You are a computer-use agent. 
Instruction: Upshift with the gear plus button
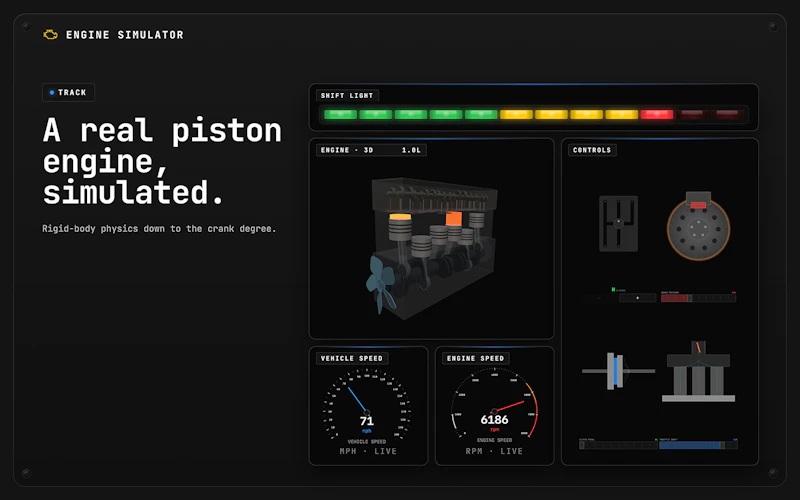click(637, 298)
